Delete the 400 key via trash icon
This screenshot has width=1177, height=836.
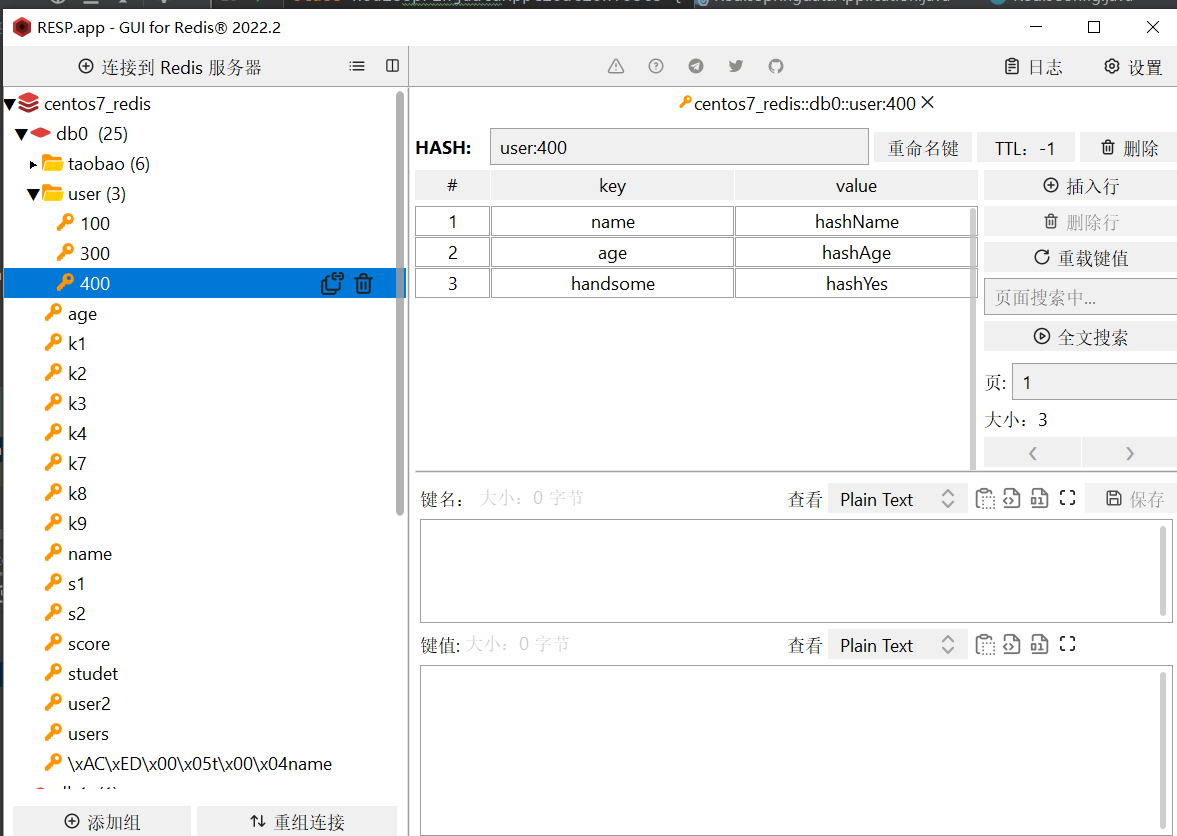[363, 283]
